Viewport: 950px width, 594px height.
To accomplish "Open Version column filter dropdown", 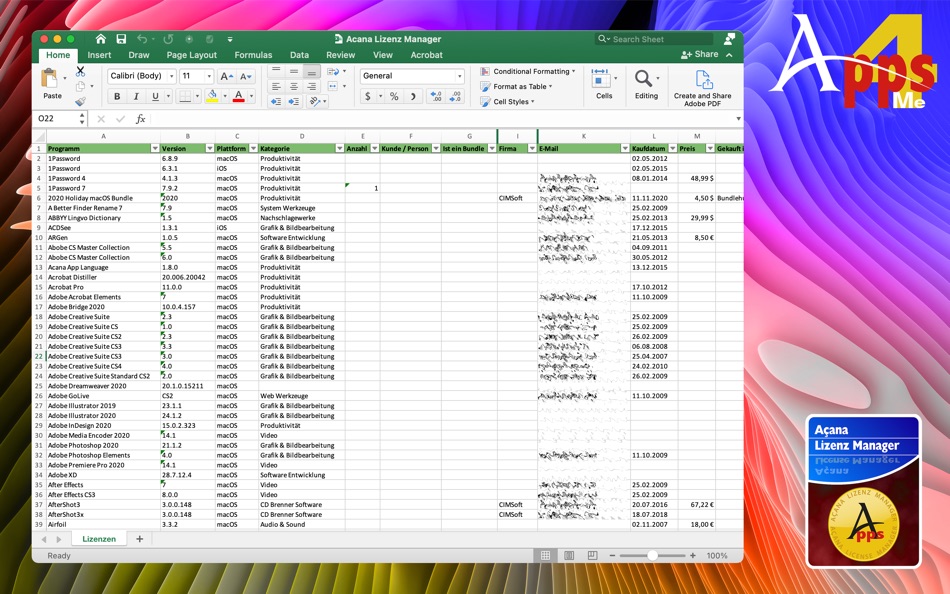I will click(210, 148).
